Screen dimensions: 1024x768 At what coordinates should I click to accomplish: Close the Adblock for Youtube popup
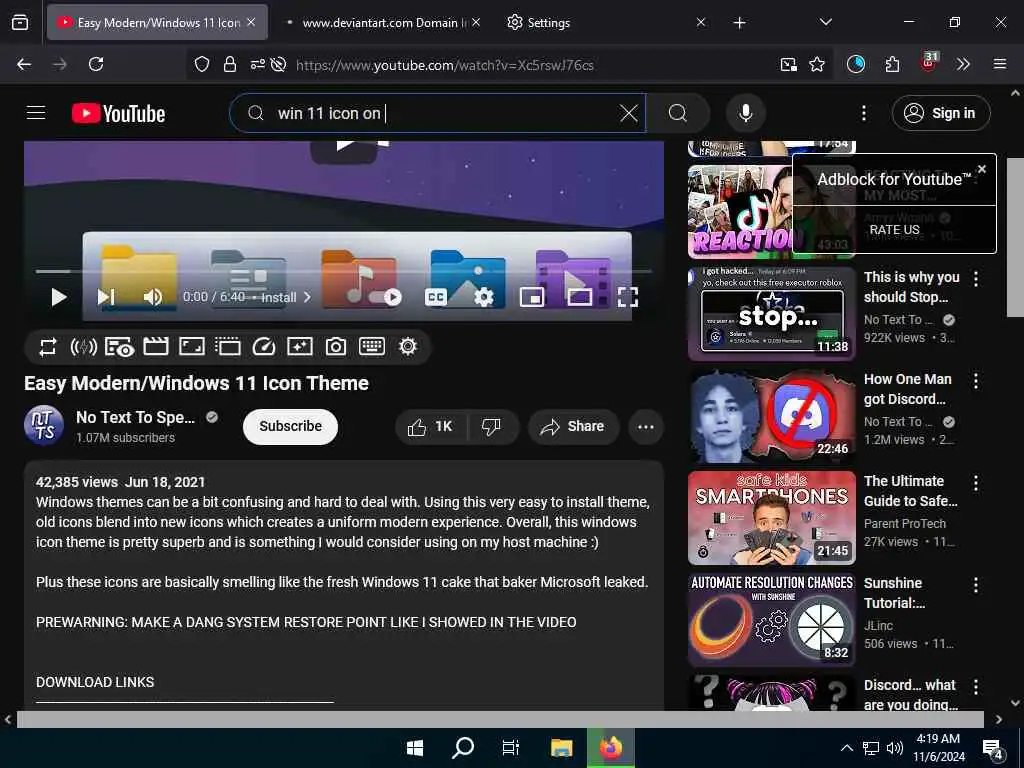(x=982, y=168)
